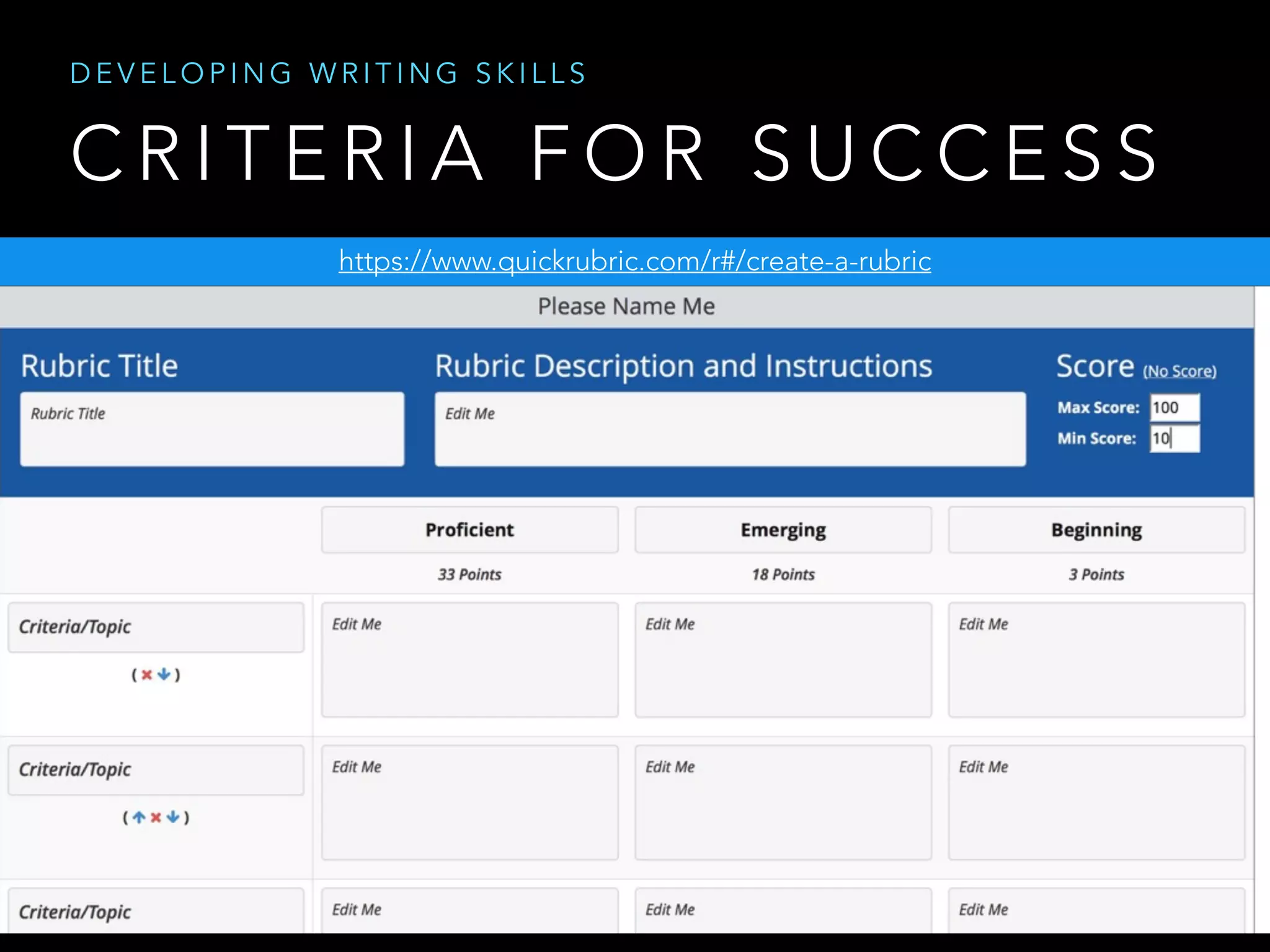
Task: Edit first row Beginning description cell
Action: [1096, 659]
